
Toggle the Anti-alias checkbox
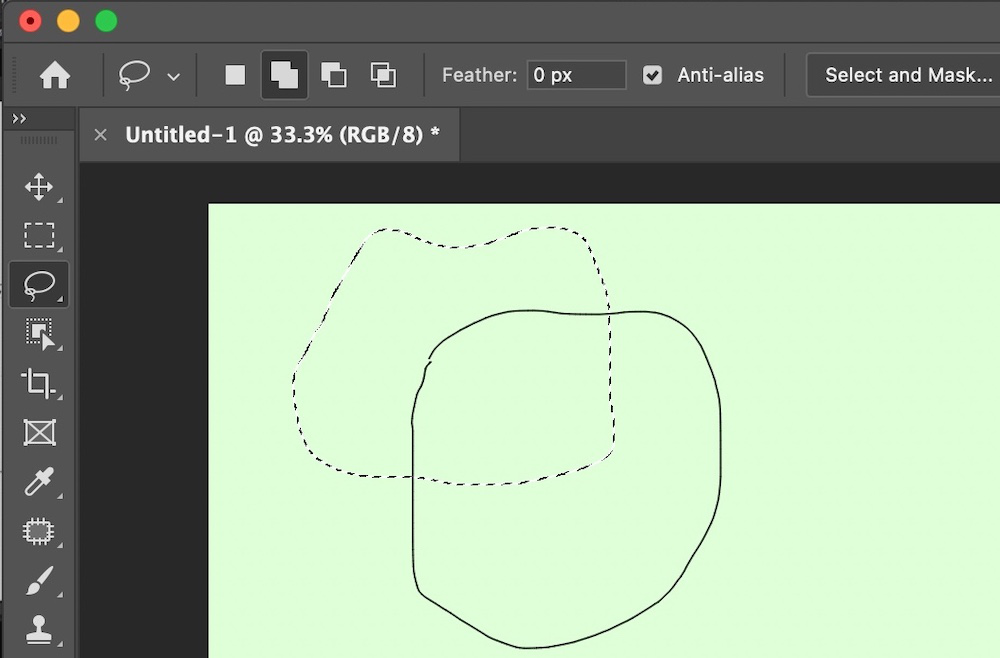pyautogui.click(x=653, y=75)
